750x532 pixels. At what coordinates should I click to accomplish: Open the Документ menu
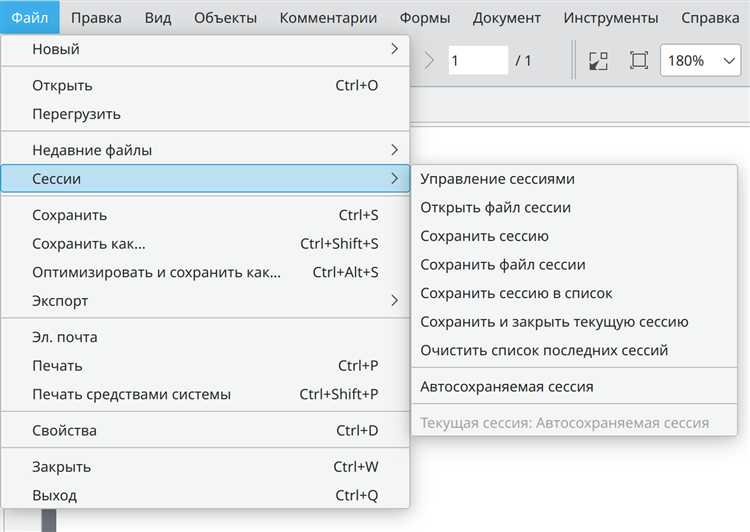pyautogui.click(x=507, y=18)
